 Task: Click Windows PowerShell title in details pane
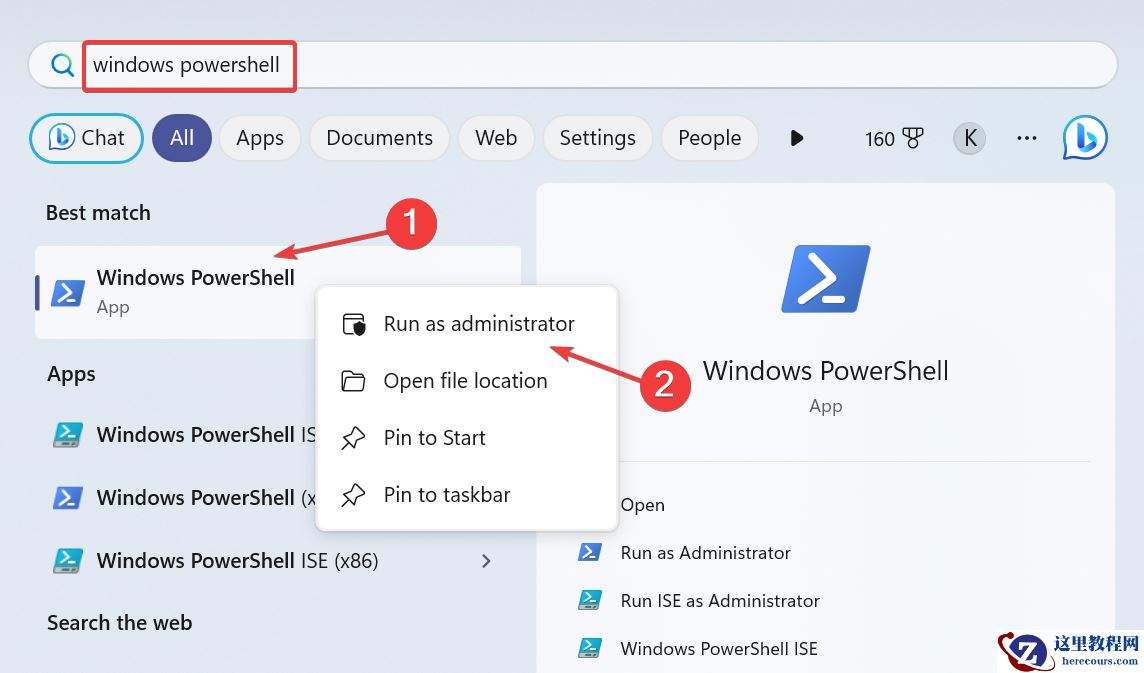click(826, 371)
